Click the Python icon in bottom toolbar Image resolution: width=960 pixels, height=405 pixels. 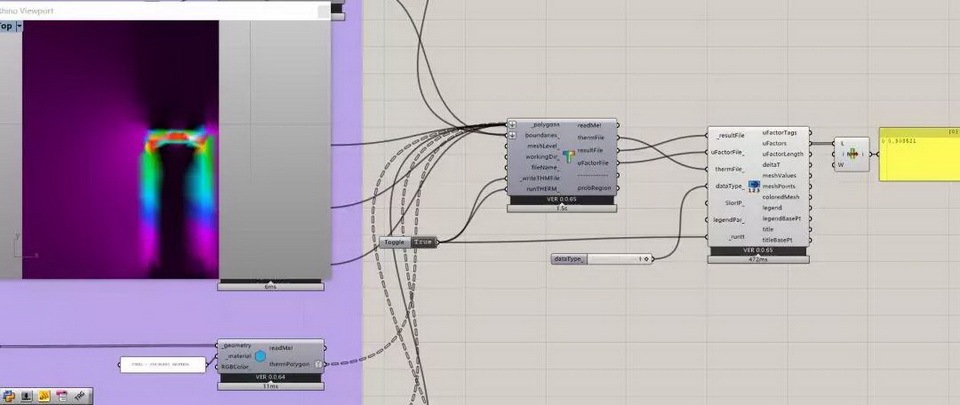coord(9,396)
